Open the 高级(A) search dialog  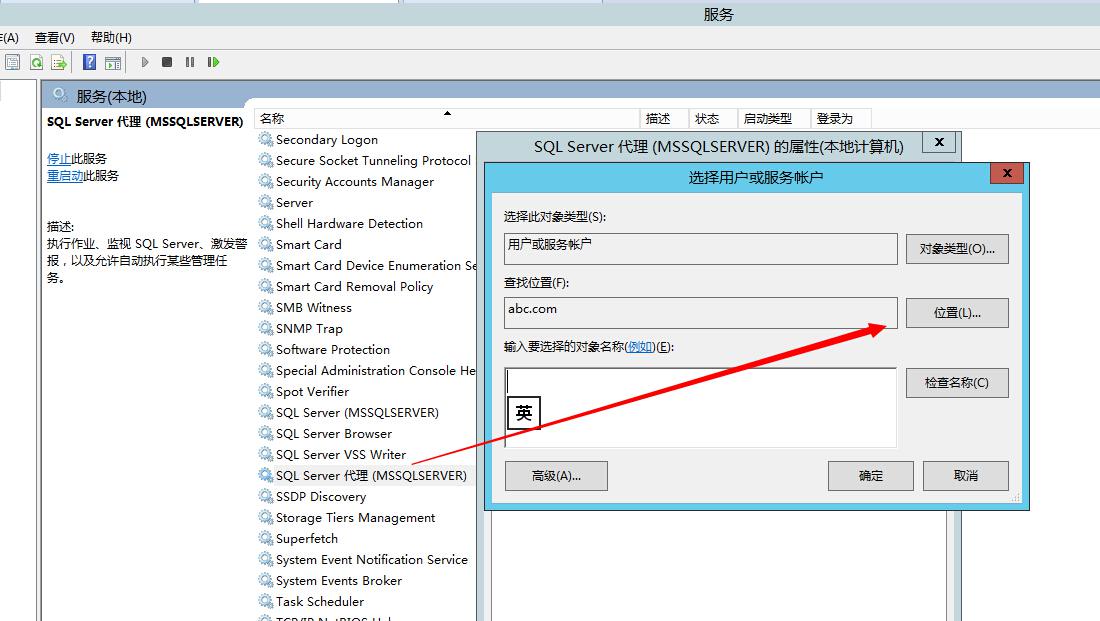point(556,476)
